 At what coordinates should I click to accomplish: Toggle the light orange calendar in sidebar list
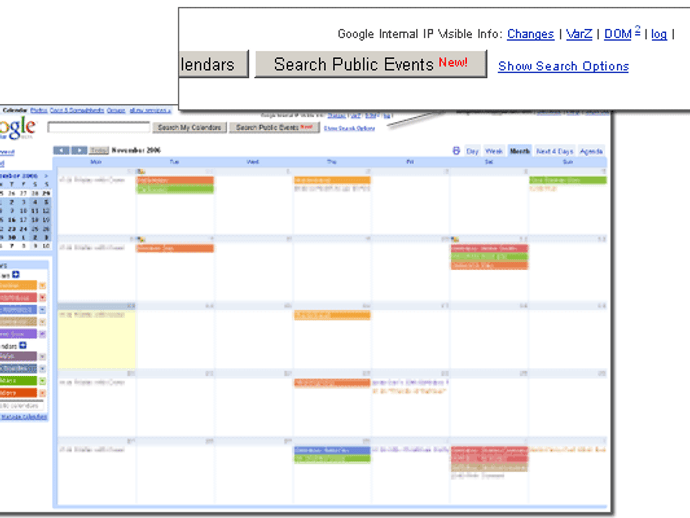pos(18,286)
